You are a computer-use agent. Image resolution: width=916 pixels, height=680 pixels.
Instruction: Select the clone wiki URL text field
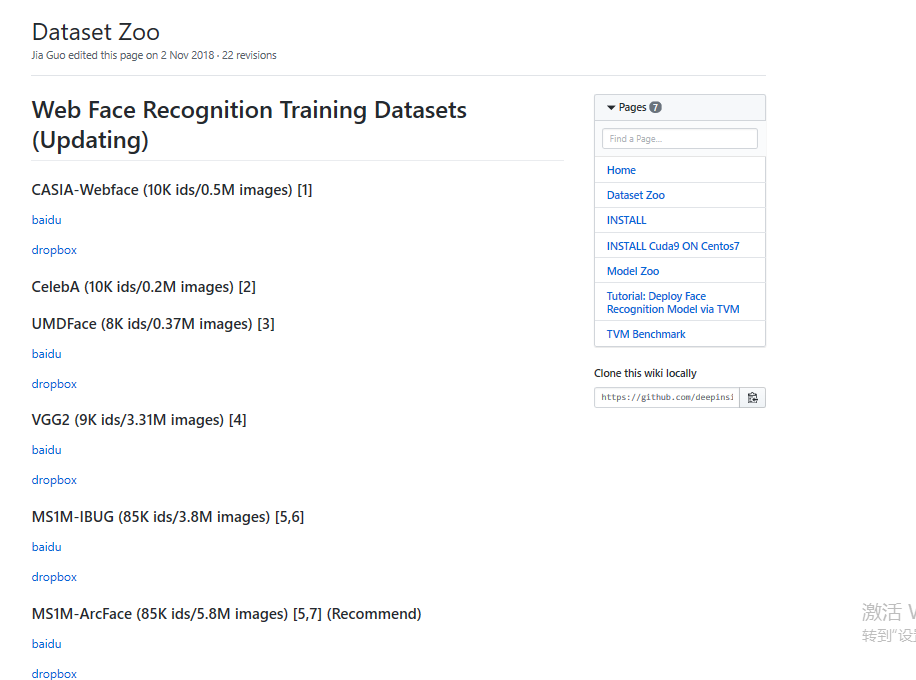coord(667,397)
